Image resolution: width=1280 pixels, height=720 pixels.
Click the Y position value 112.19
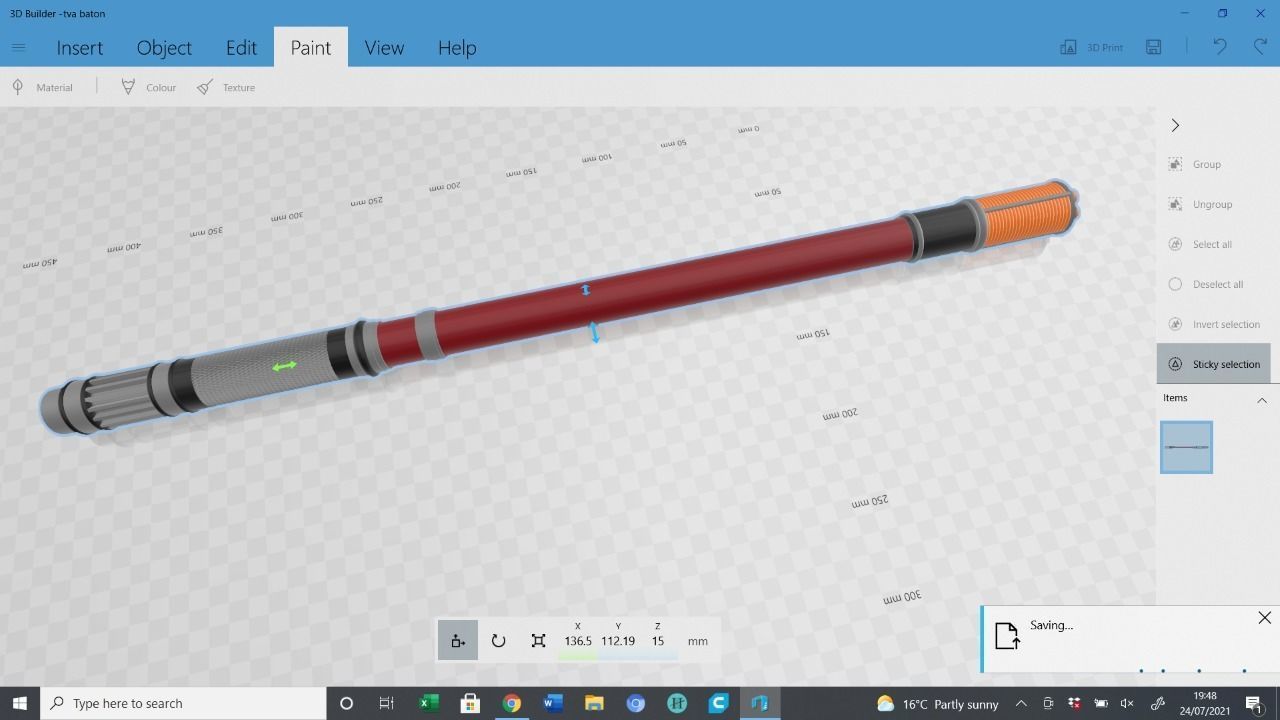click(x=618, y=641)
